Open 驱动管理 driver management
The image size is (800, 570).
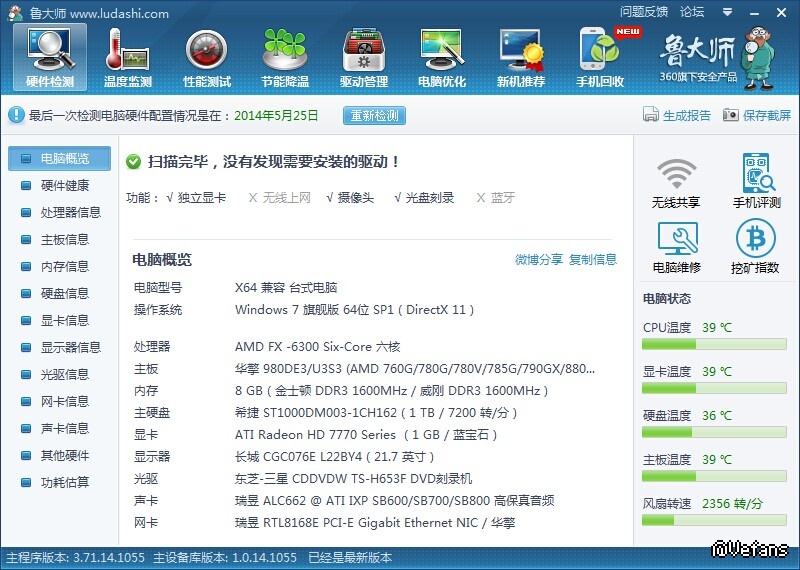[x=364, y=58]
